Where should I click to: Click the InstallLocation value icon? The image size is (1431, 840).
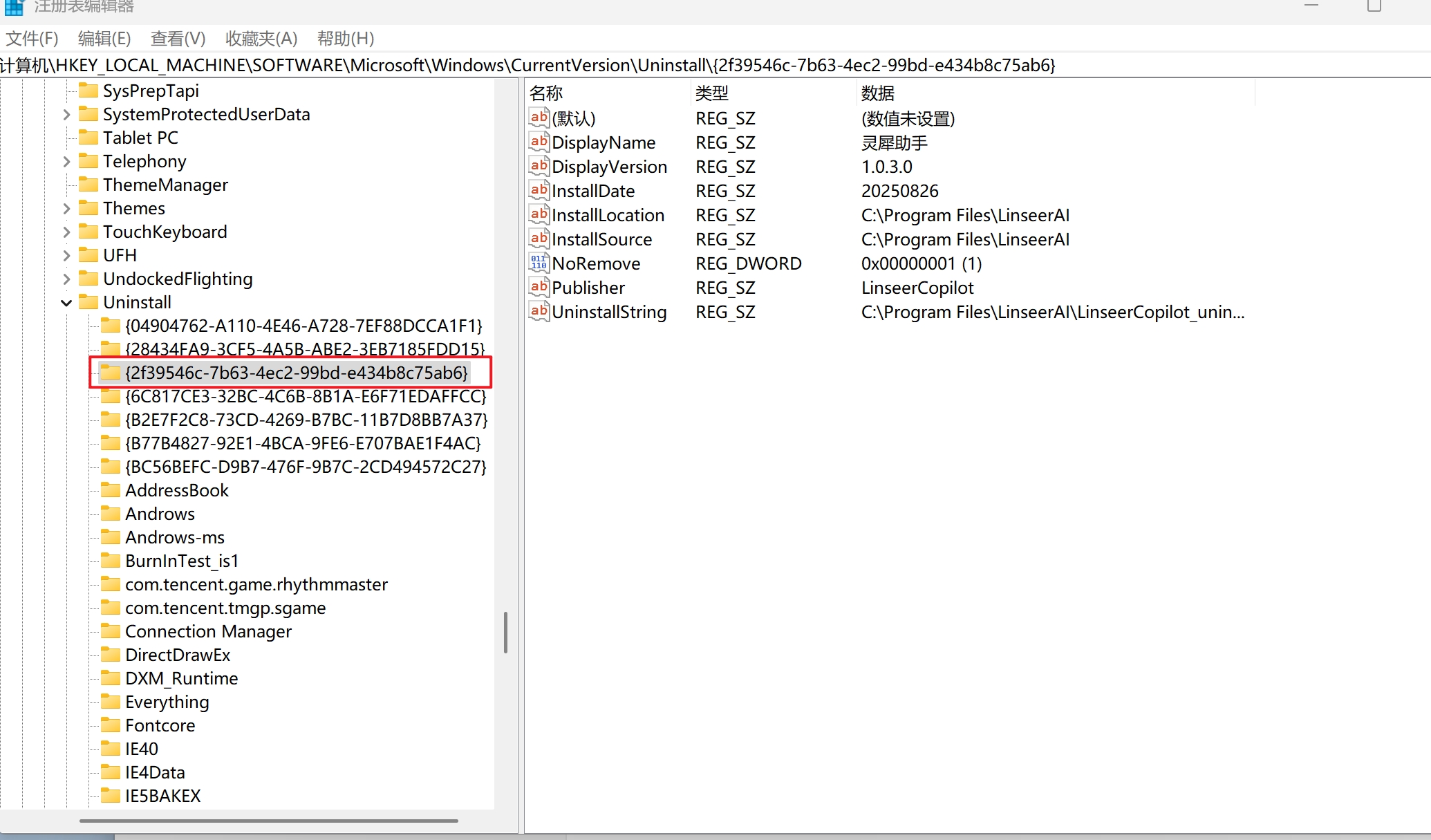[x=539, y=214]
